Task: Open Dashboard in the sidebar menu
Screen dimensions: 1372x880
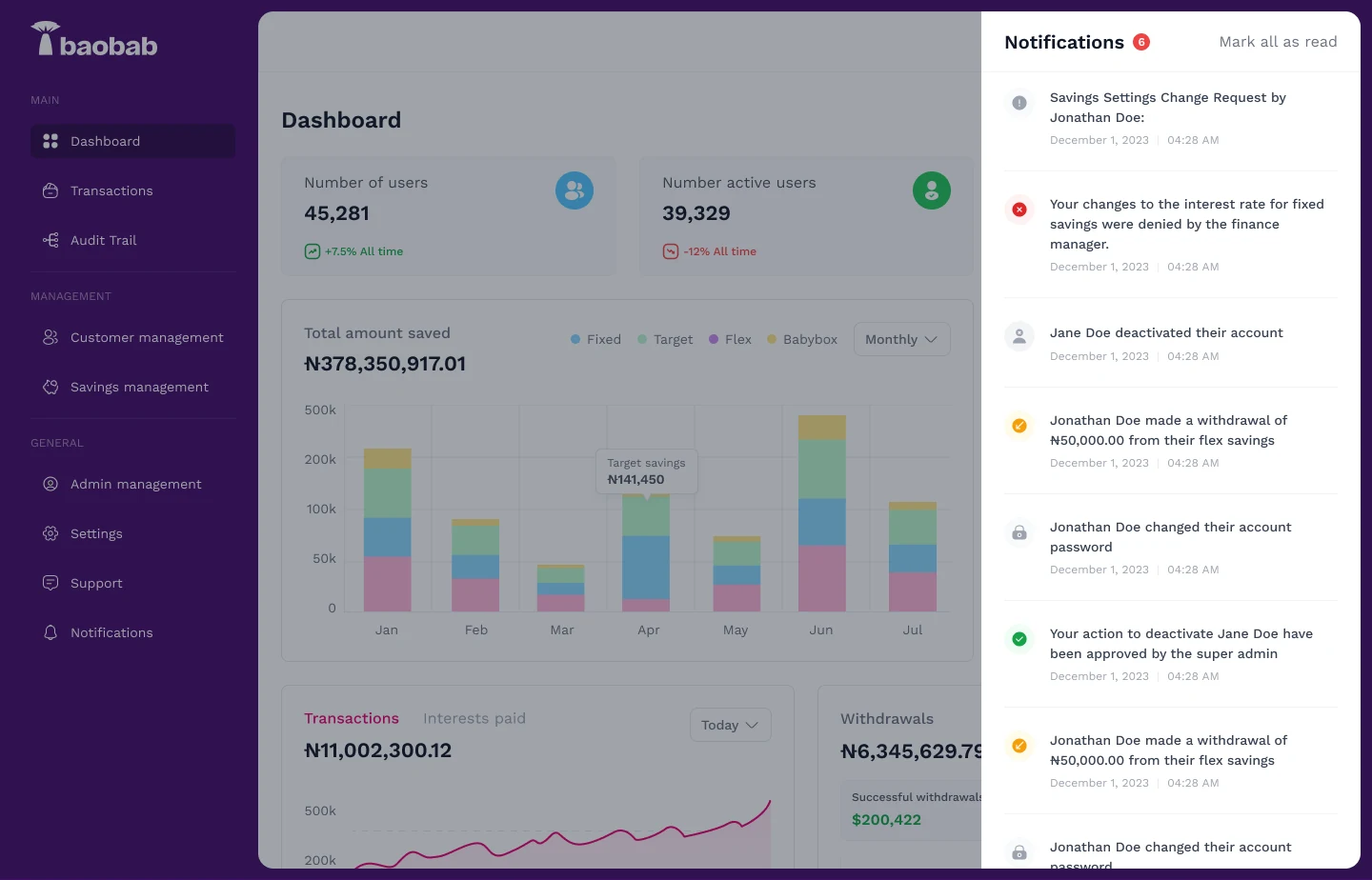Action: (x=132, y=141)
